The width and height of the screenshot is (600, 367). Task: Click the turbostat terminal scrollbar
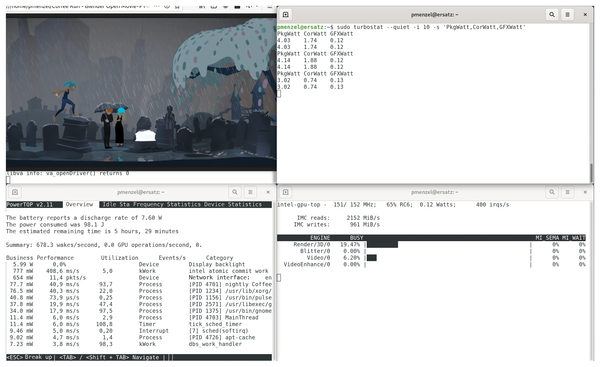[x=591, y=172]
